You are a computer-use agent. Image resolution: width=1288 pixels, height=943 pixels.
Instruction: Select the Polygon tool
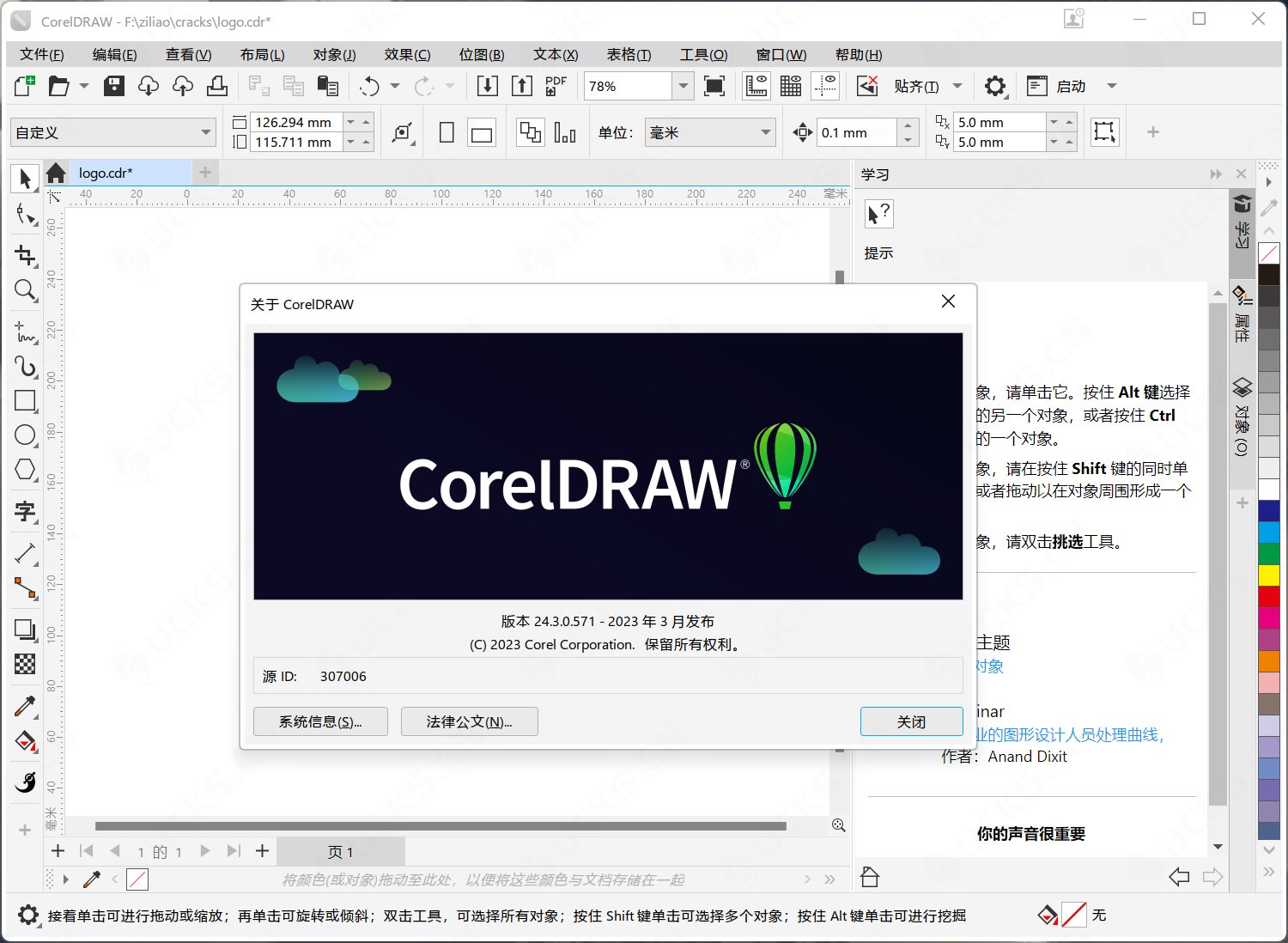25,470
